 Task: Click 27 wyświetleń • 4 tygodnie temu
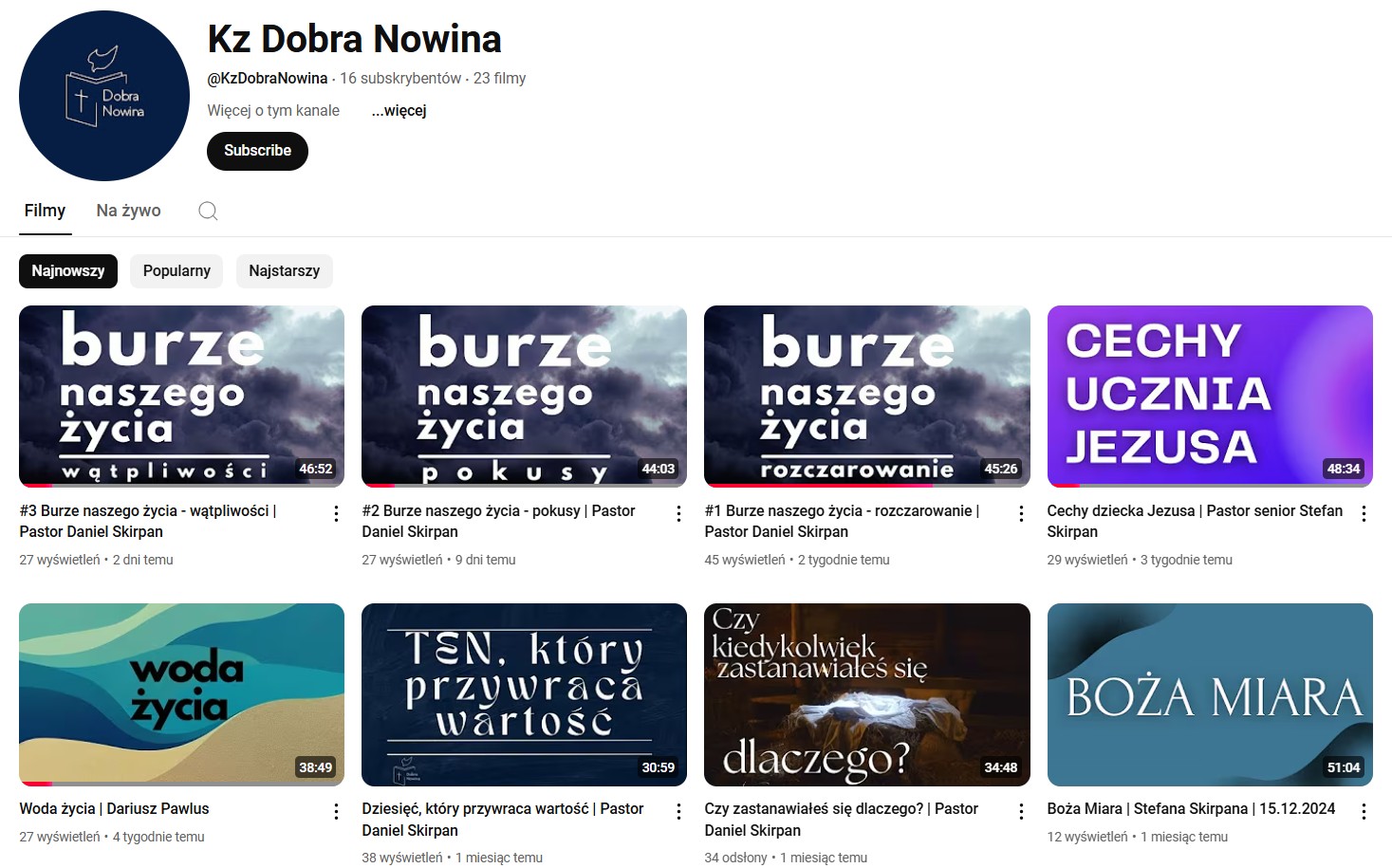(x=112, y=838)
